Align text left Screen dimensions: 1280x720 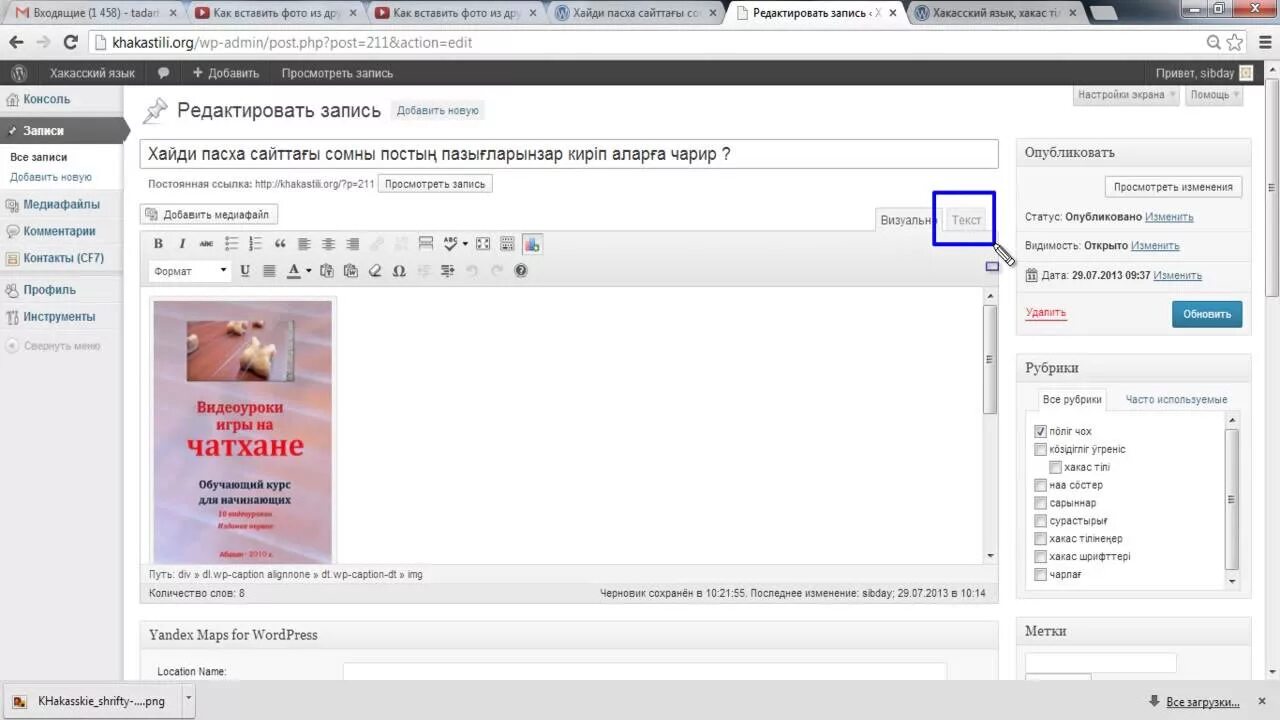tap(304, 244)
